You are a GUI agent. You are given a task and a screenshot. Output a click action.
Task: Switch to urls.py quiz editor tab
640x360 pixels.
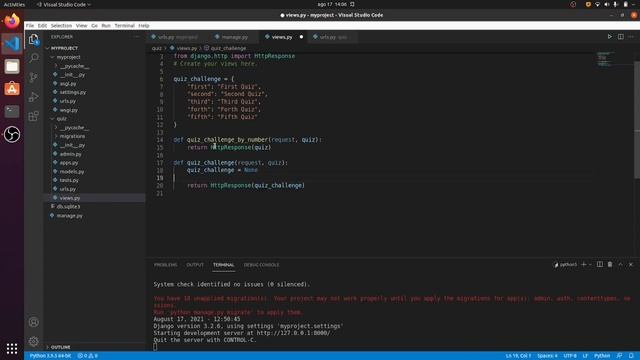pyautogui.click(x=332, y=37)
